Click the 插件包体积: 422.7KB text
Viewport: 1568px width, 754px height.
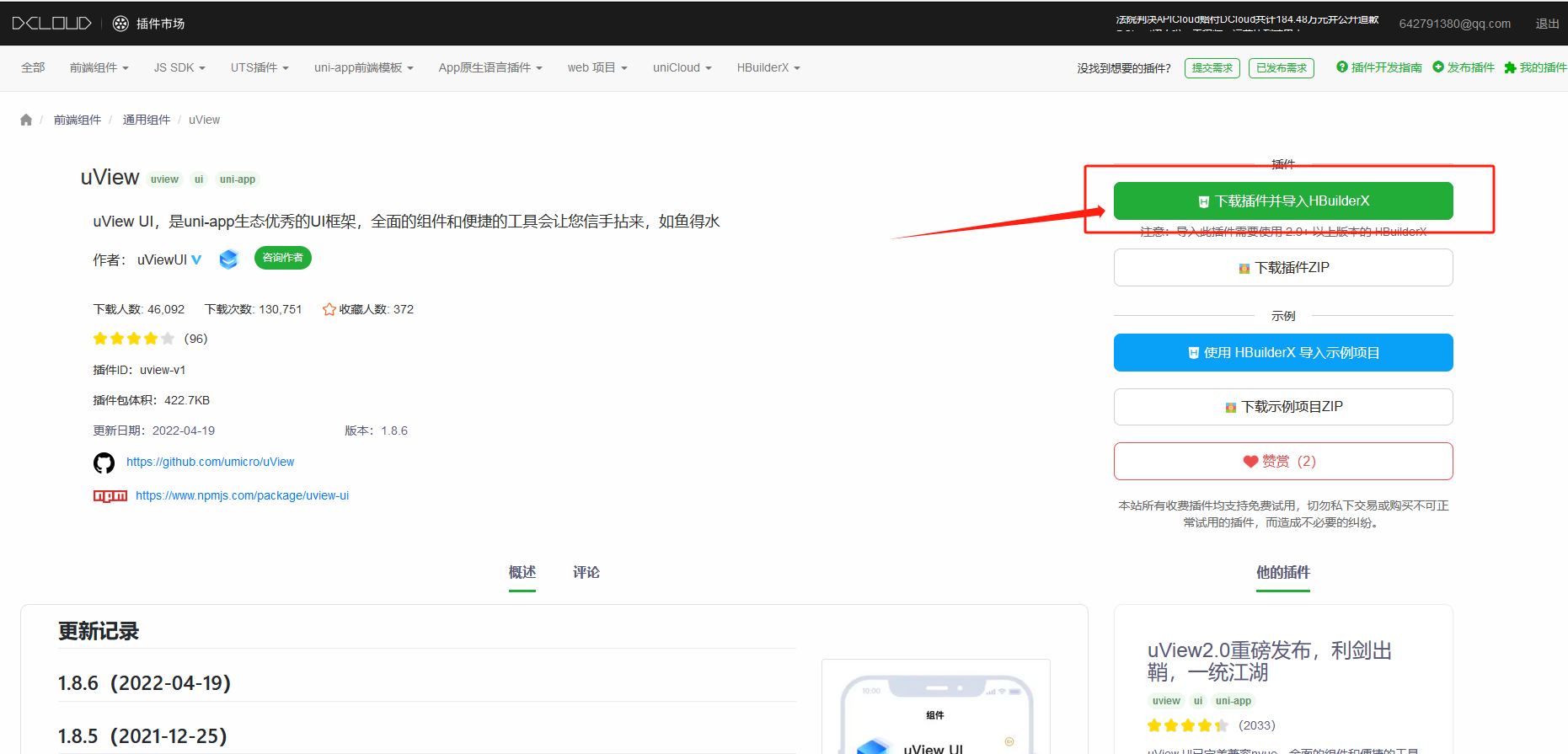point(152,400)
